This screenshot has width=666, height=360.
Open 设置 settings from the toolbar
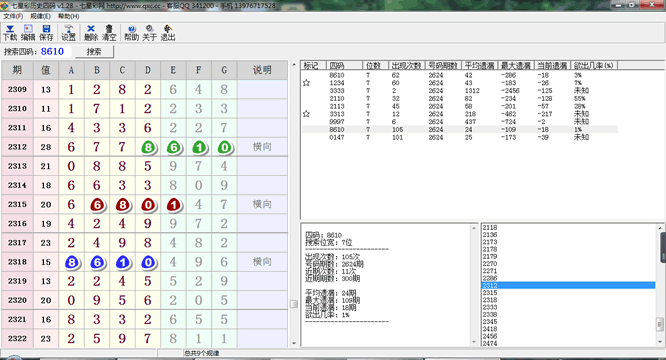[x=68, y=33]
